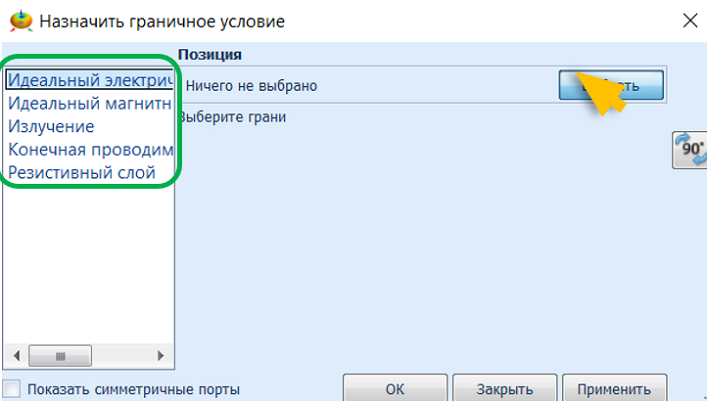Select 'Идеальный электрический' boundary type
Viewport: 707px width, 401px height.
(90, 80)
